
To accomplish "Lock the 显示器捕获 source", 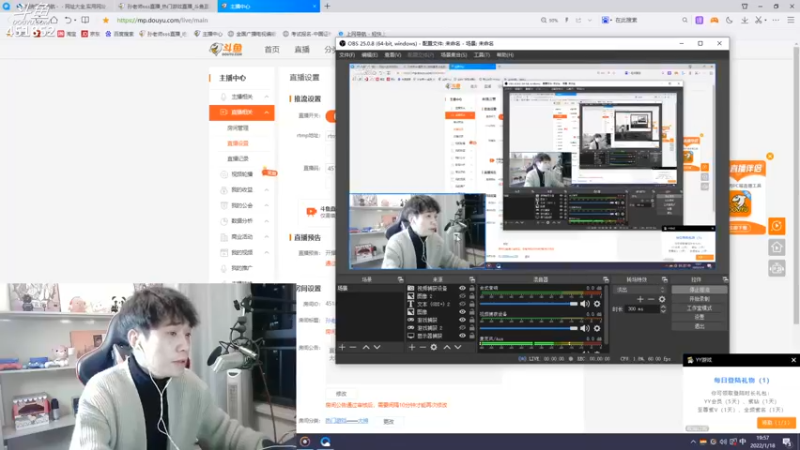I will (x=471, y=336).
